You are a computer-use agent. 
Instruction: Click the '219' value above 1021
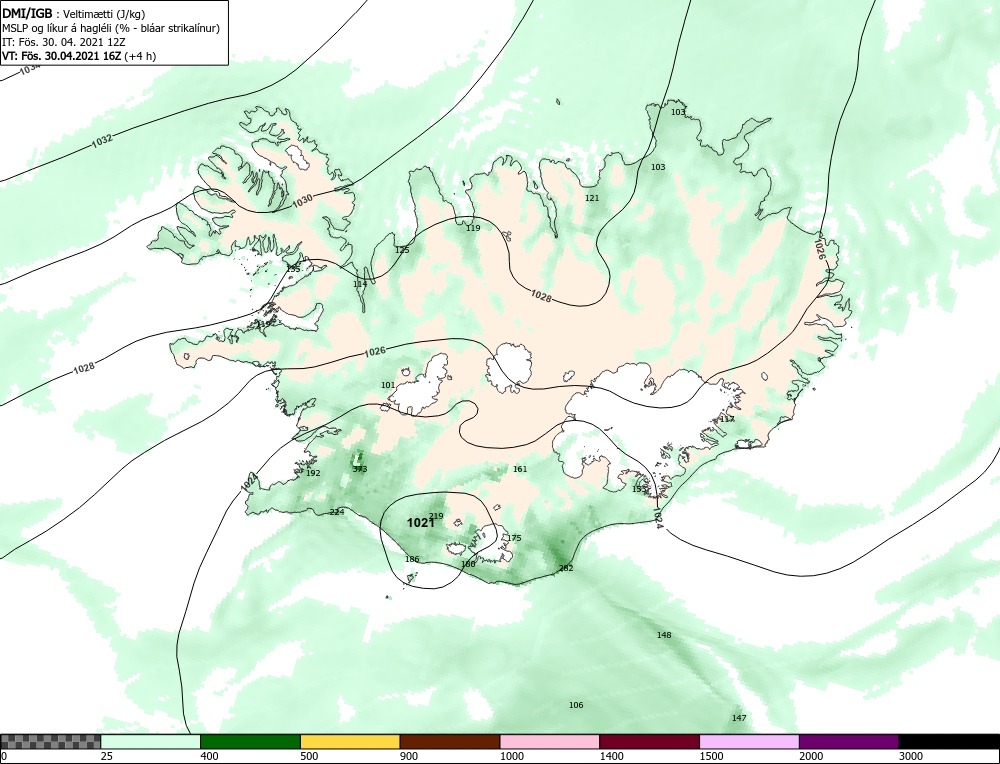pos(436,516)
